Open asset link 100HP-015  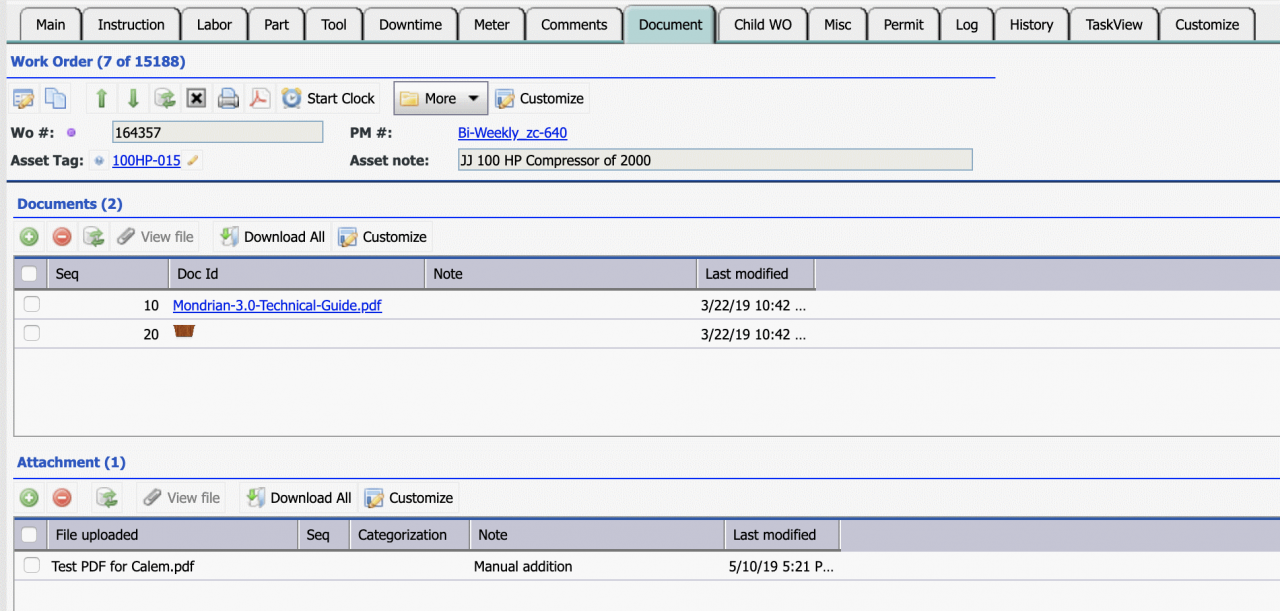point(146,160)
